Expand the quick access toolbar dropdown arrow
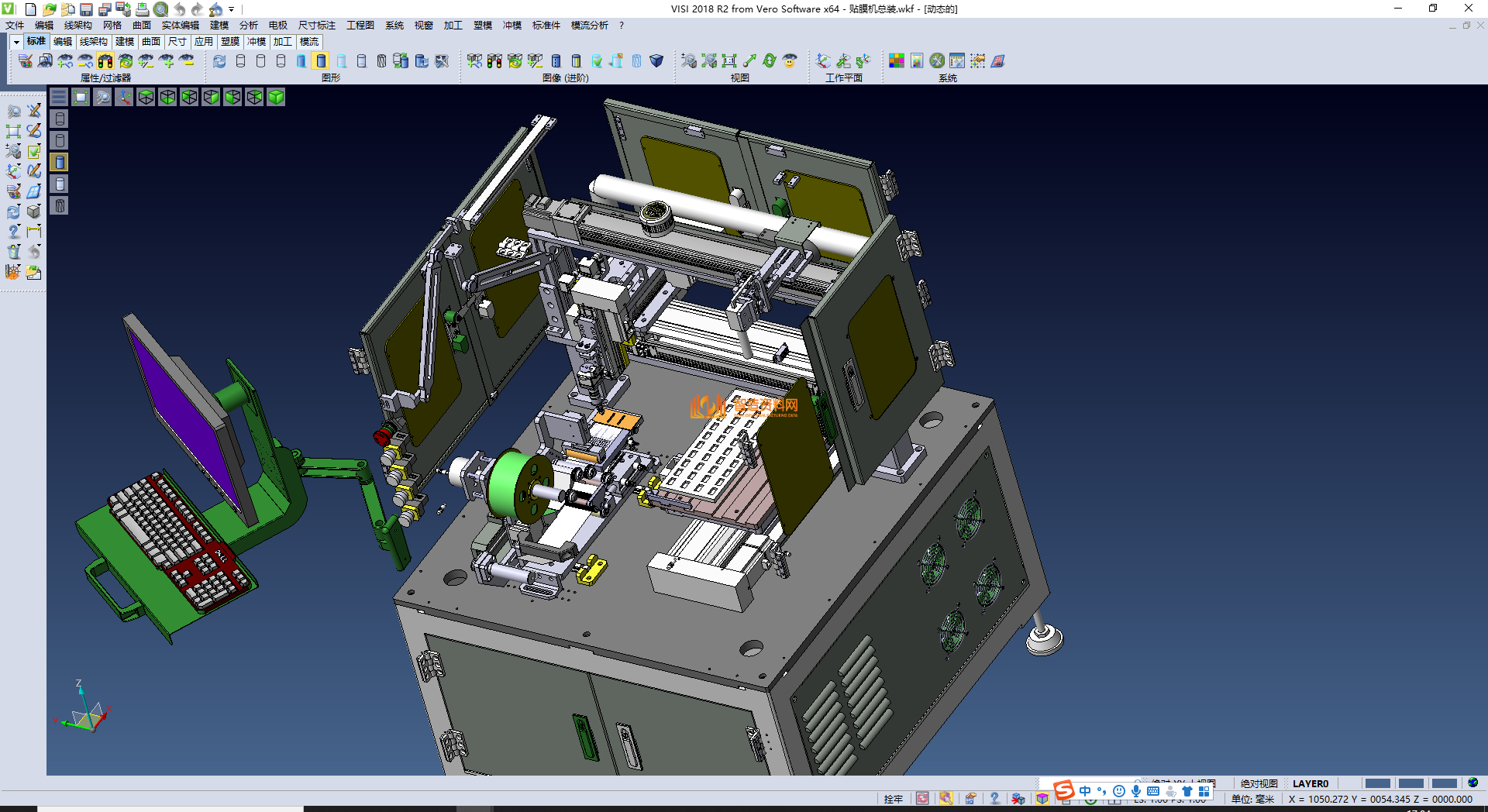The width and height of the screenshot is (1488, 812). click(x=231, y=10)
